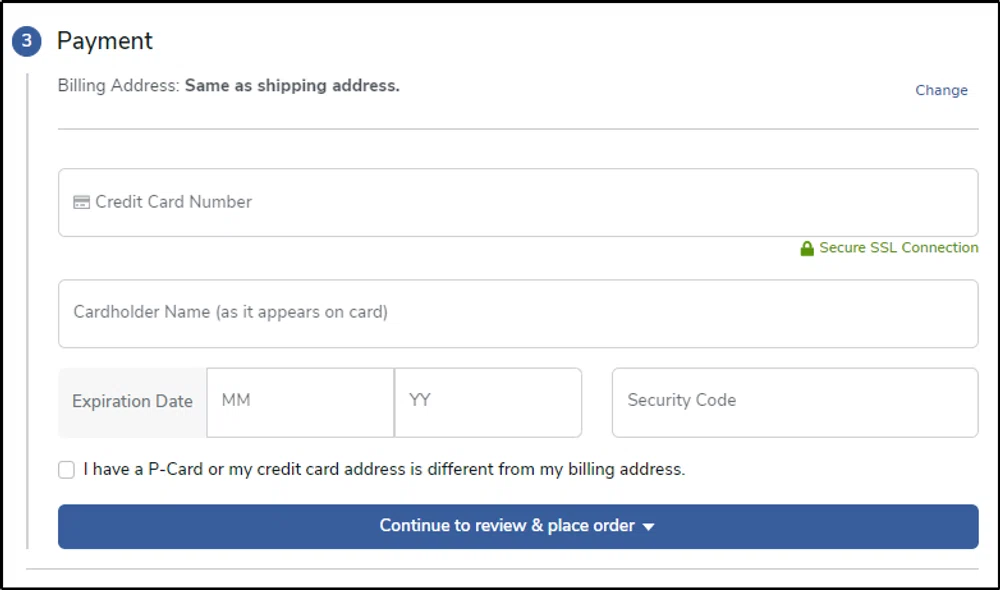The image size is (1000, 590).
Task: Click the YY expiration year field
Action: point(487,402)
